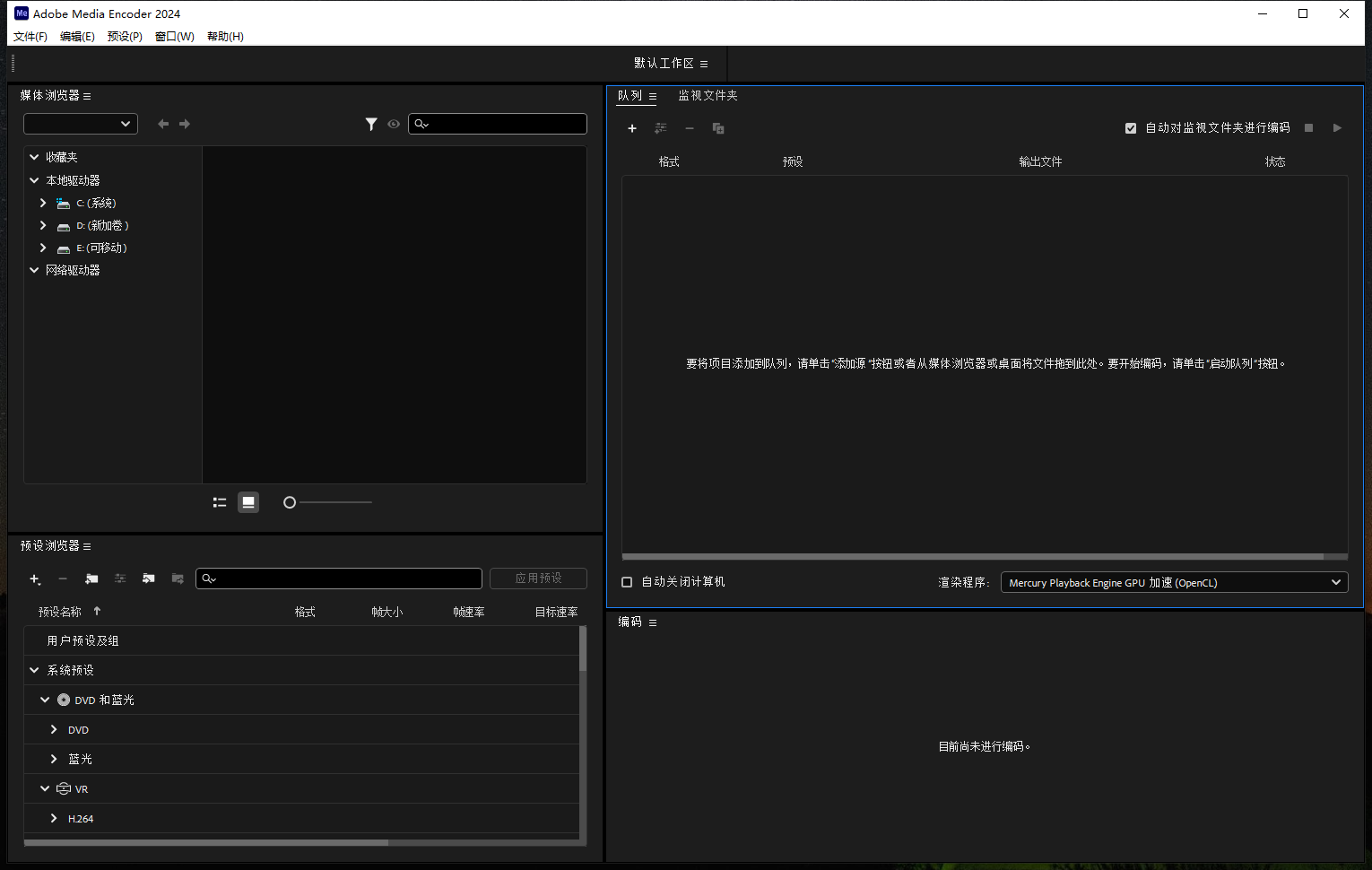Expand the H.264 preset folder
1372x870 pixels.
(x=54, y=818)
